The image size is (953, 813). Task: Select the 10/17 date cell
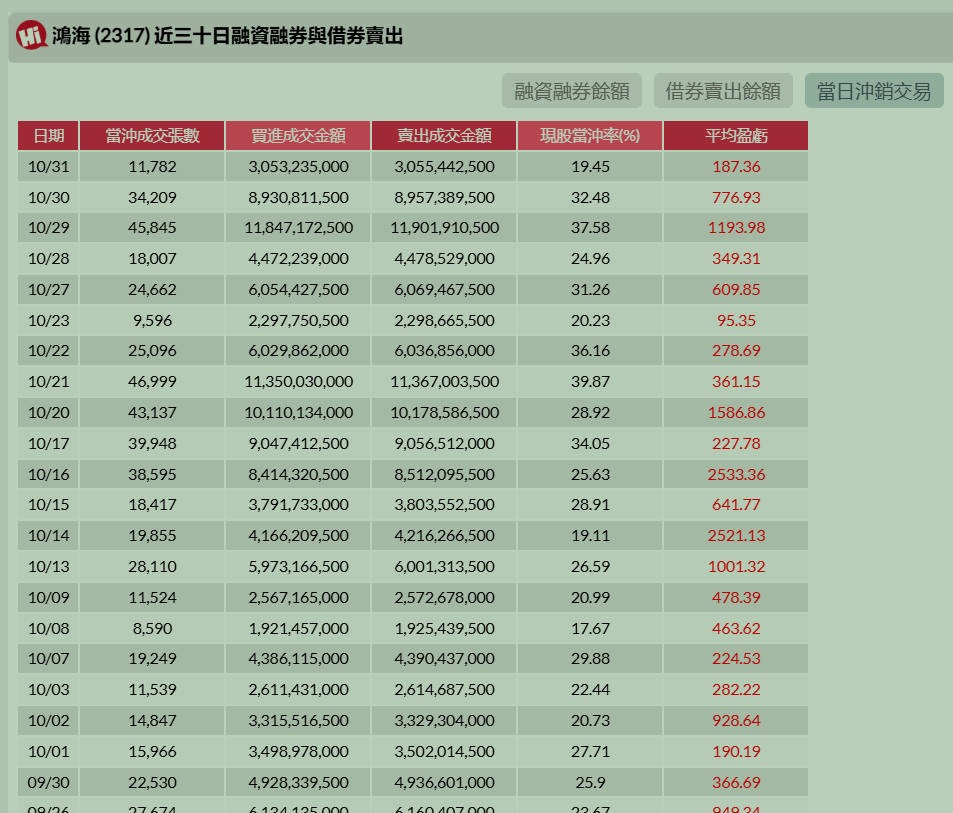[49, 444]
